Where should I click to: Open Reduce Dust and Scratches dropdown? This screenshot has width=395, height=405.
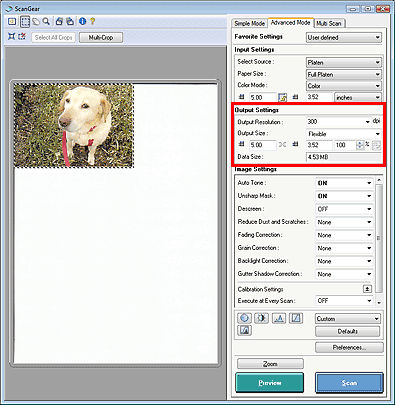[x=344, y=222]
